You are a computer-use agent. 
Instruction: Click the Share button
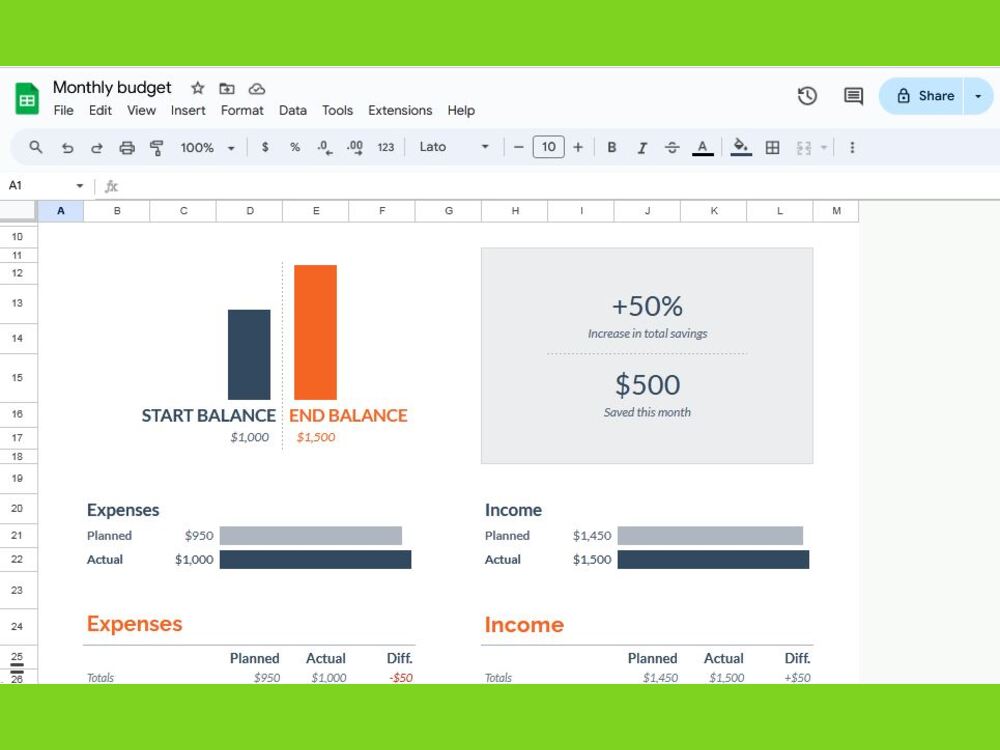pos(922,96)
